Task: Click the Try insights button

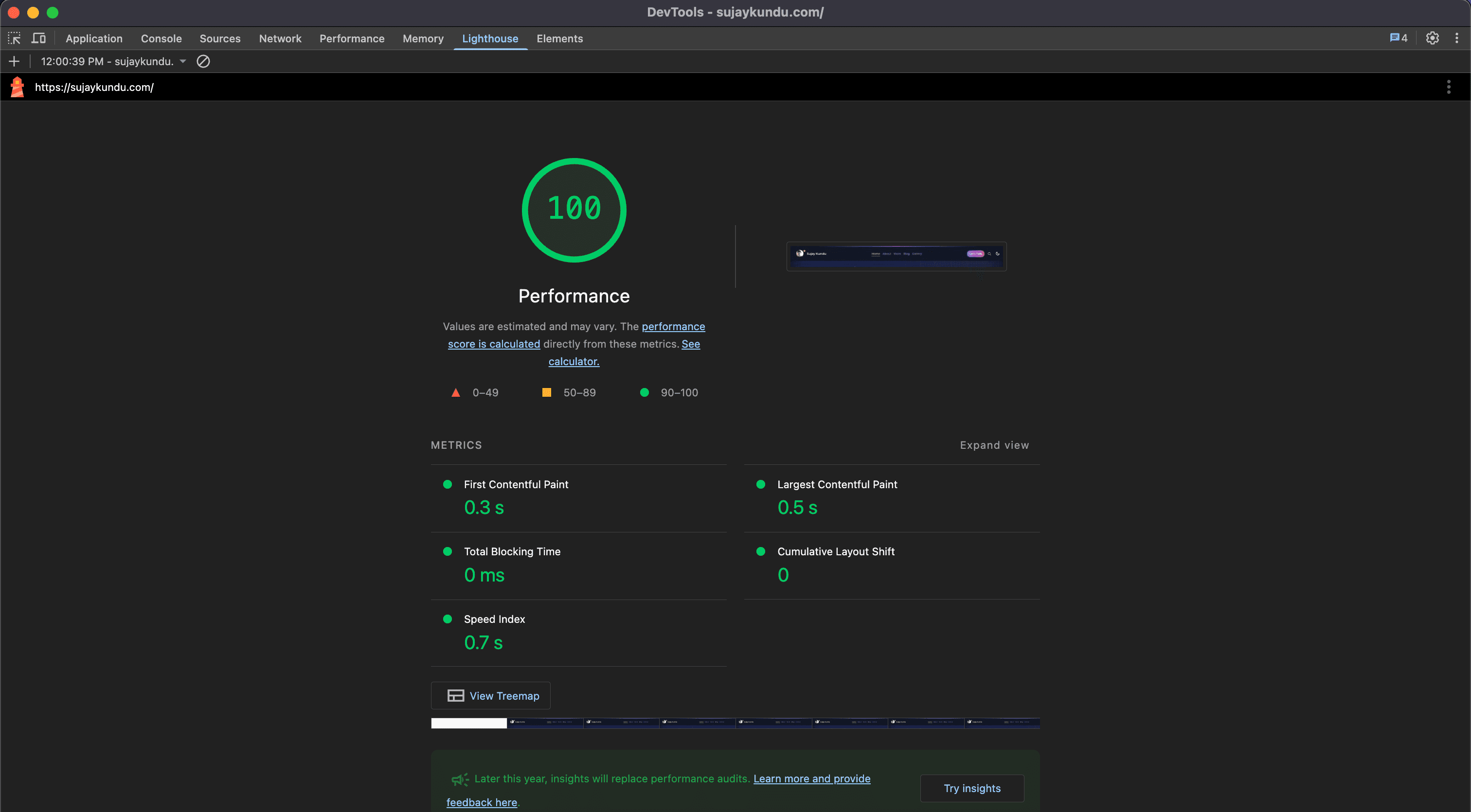Action: (971, 788)
